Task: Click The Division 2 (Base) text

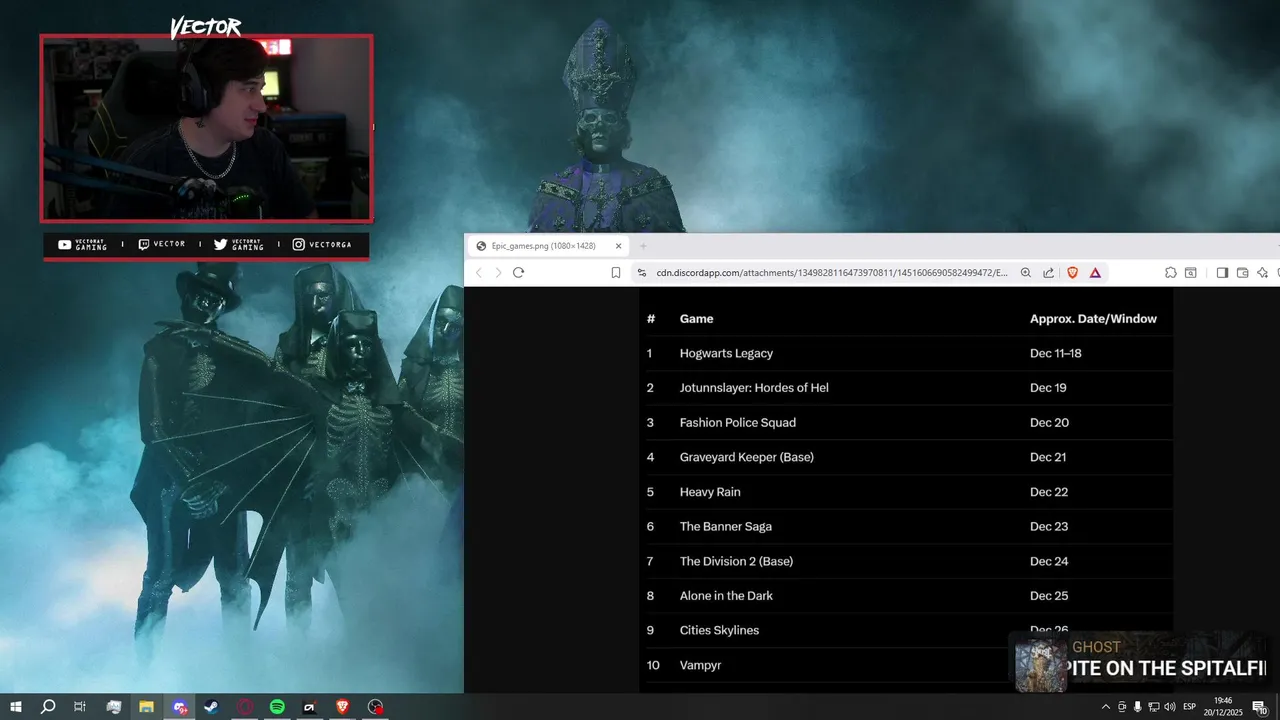Action: point(736,561)
